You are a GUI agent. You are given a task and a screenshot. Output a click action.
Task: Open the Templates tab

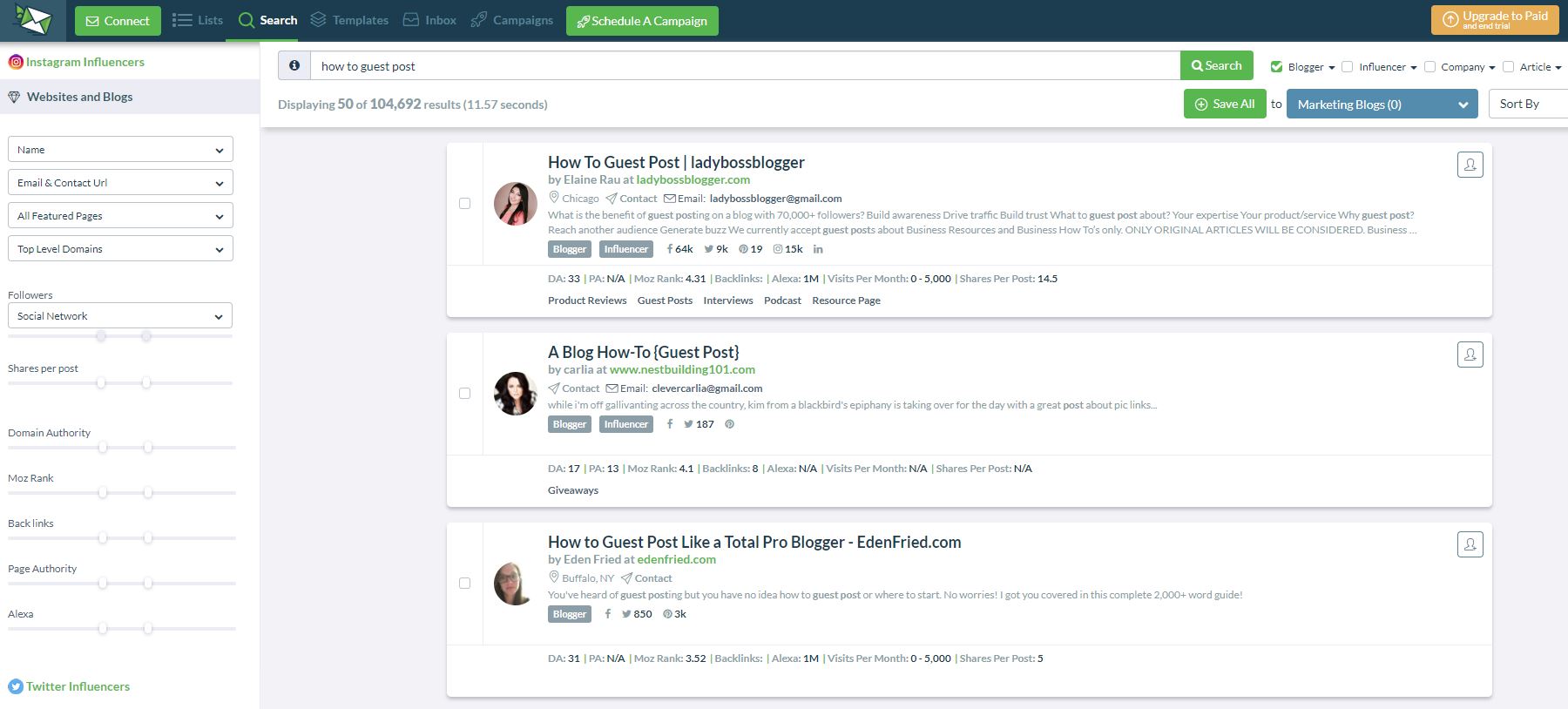point(349,20)
